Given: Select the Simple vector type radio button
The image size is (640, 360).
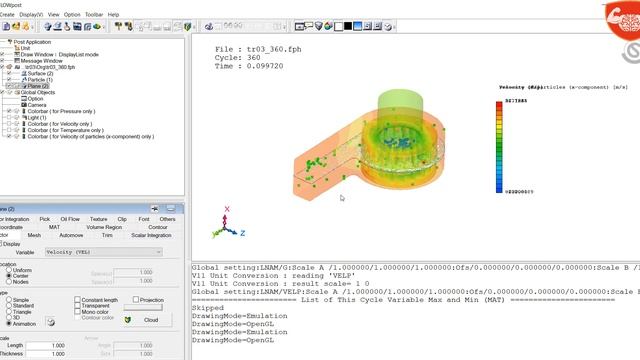Looking at the screenshot, I should [9, 300].
